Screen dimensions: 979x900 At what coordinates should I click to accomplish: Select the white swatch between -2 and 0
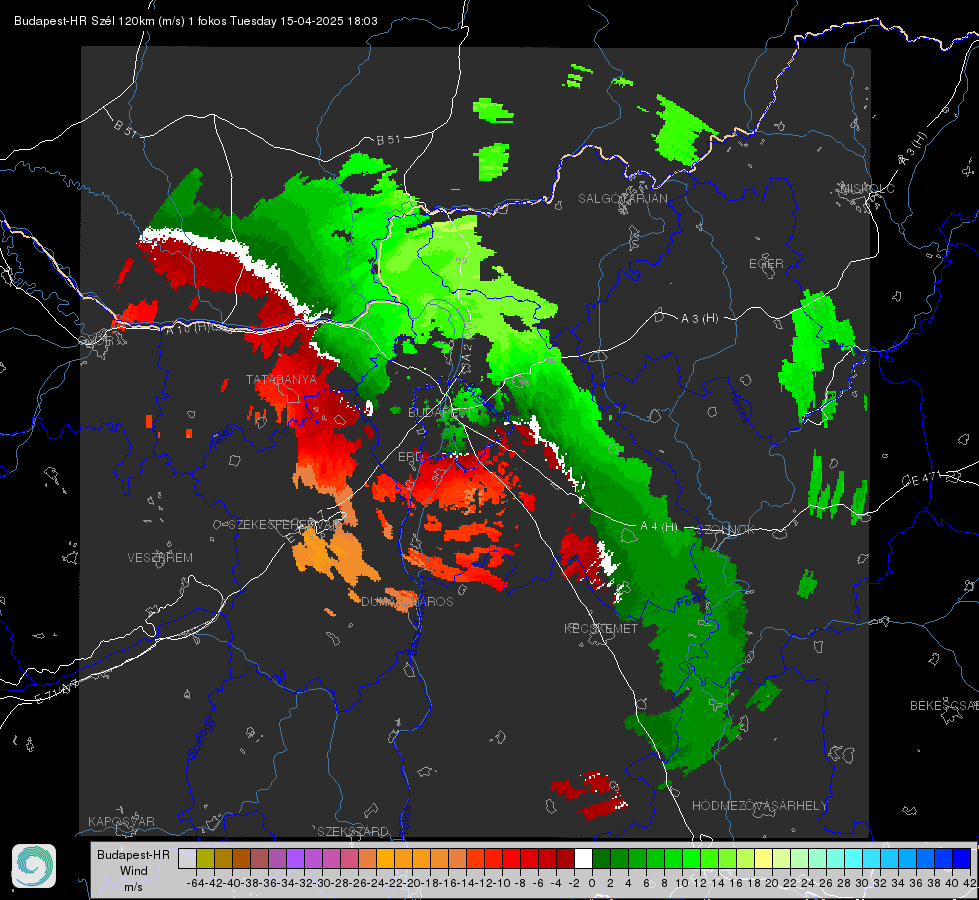583,858
